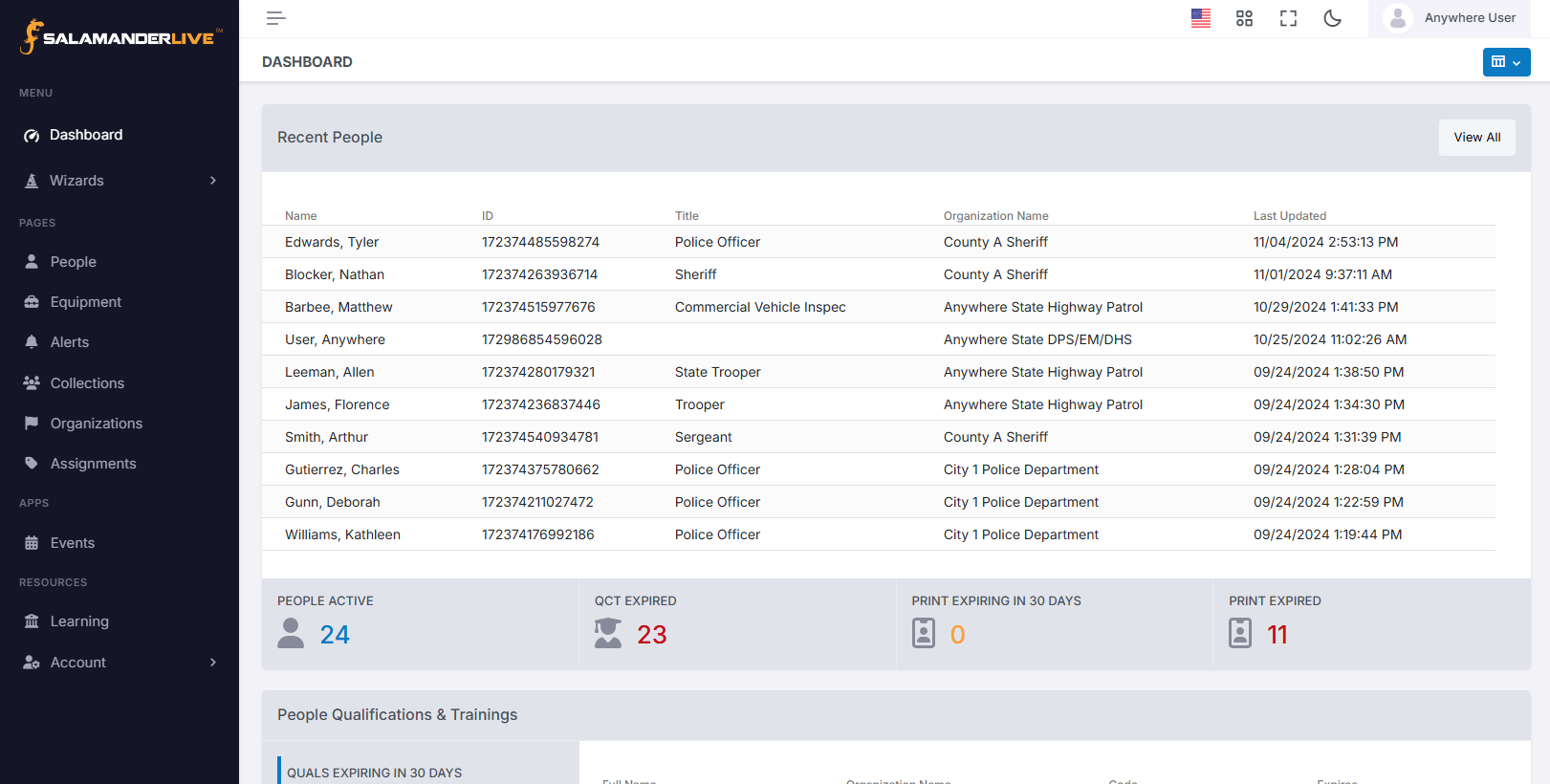This screenshot has width=1550, height=784.
Task: Select the James, Florence row
Action: click(879, 404)
